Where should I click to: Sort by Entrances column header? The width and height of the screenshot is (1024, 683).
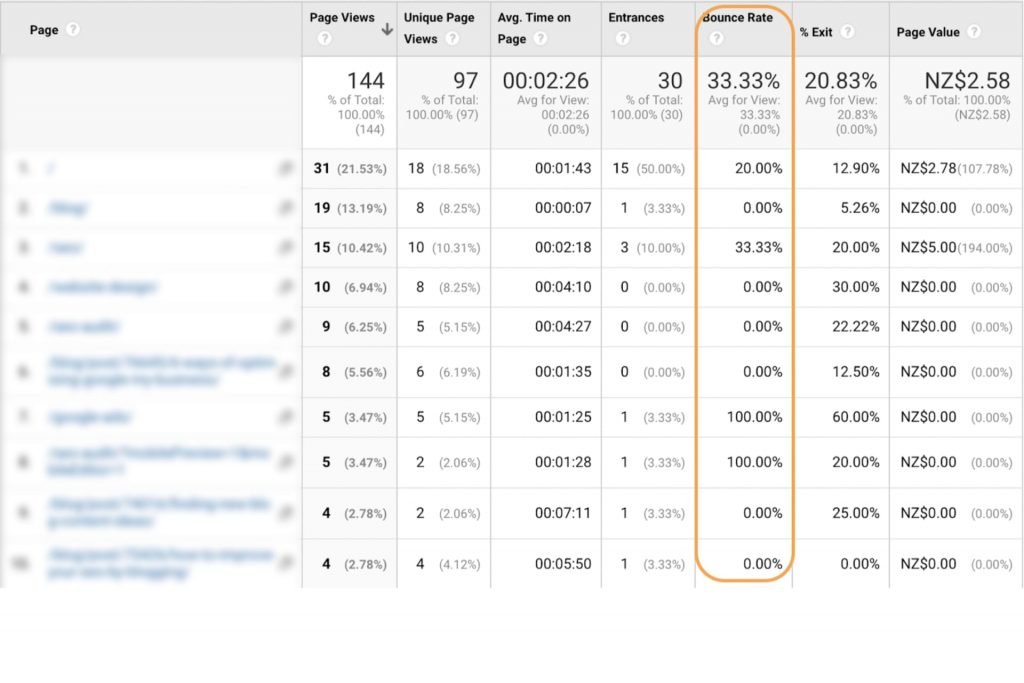click(x=636, y=18)
